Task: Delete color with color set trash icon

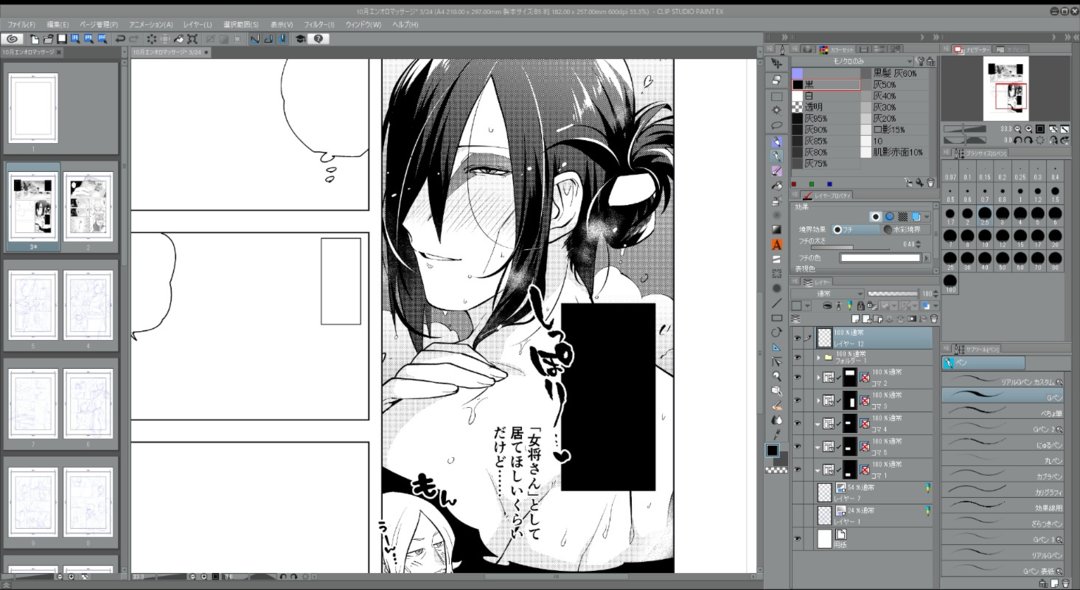Action: point(931,182)
